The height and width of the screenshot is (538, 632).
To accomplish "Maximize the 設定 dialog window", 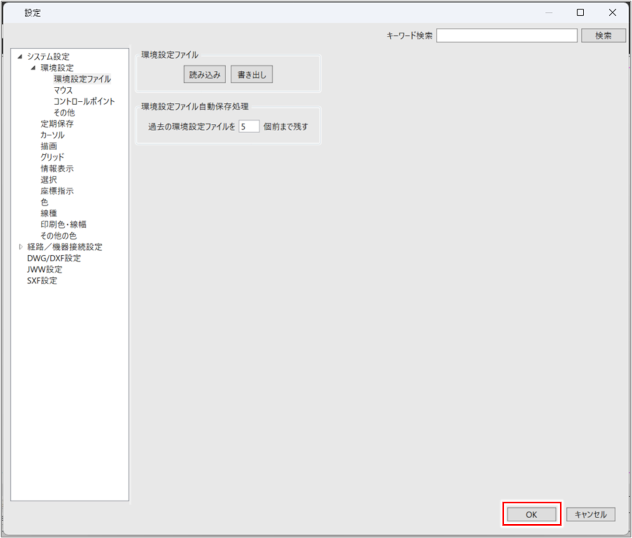I will [580, 13].
